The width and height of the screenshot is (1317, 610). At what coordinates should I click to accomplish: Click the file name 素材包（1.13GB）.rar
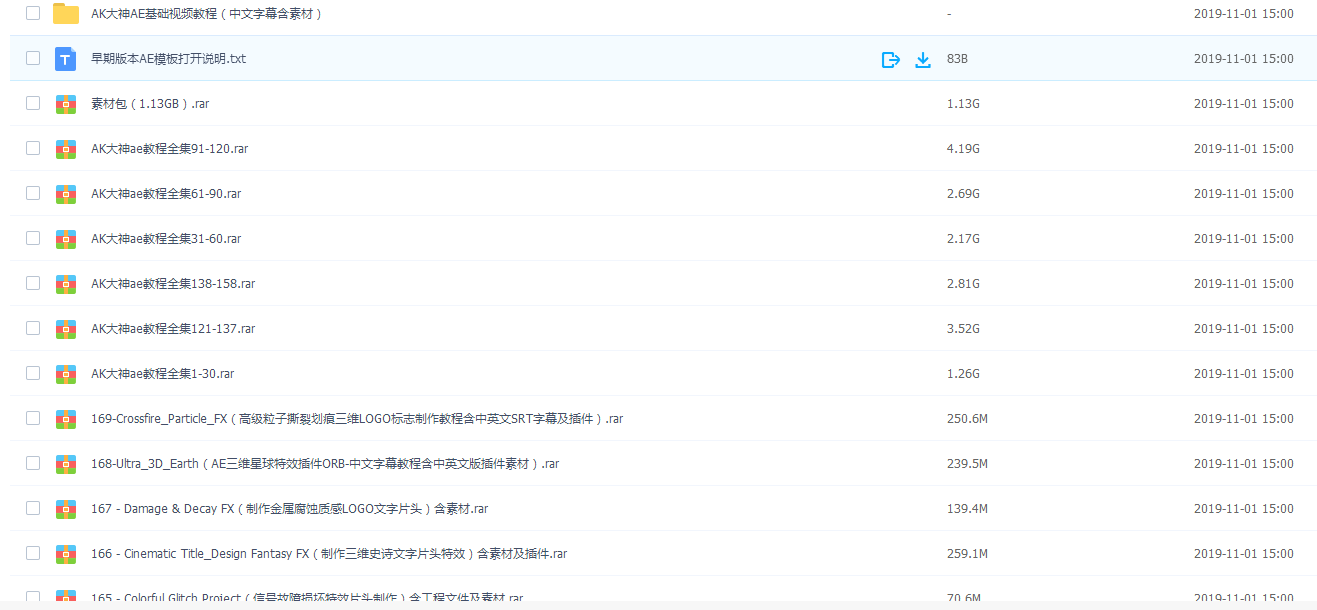(x=150, y=104)
